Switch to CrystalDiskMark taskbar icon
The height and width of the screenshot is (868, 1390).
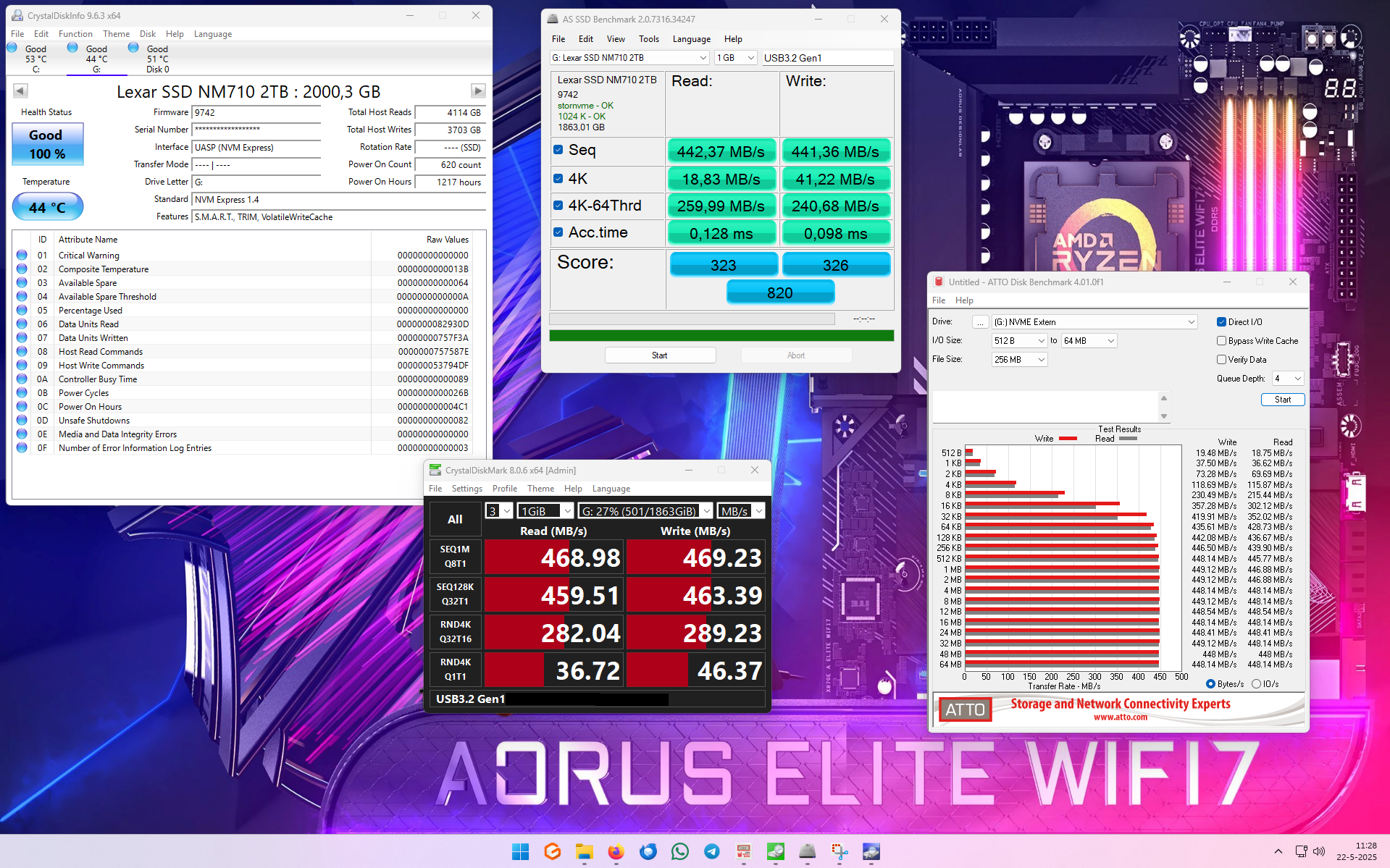776,851
